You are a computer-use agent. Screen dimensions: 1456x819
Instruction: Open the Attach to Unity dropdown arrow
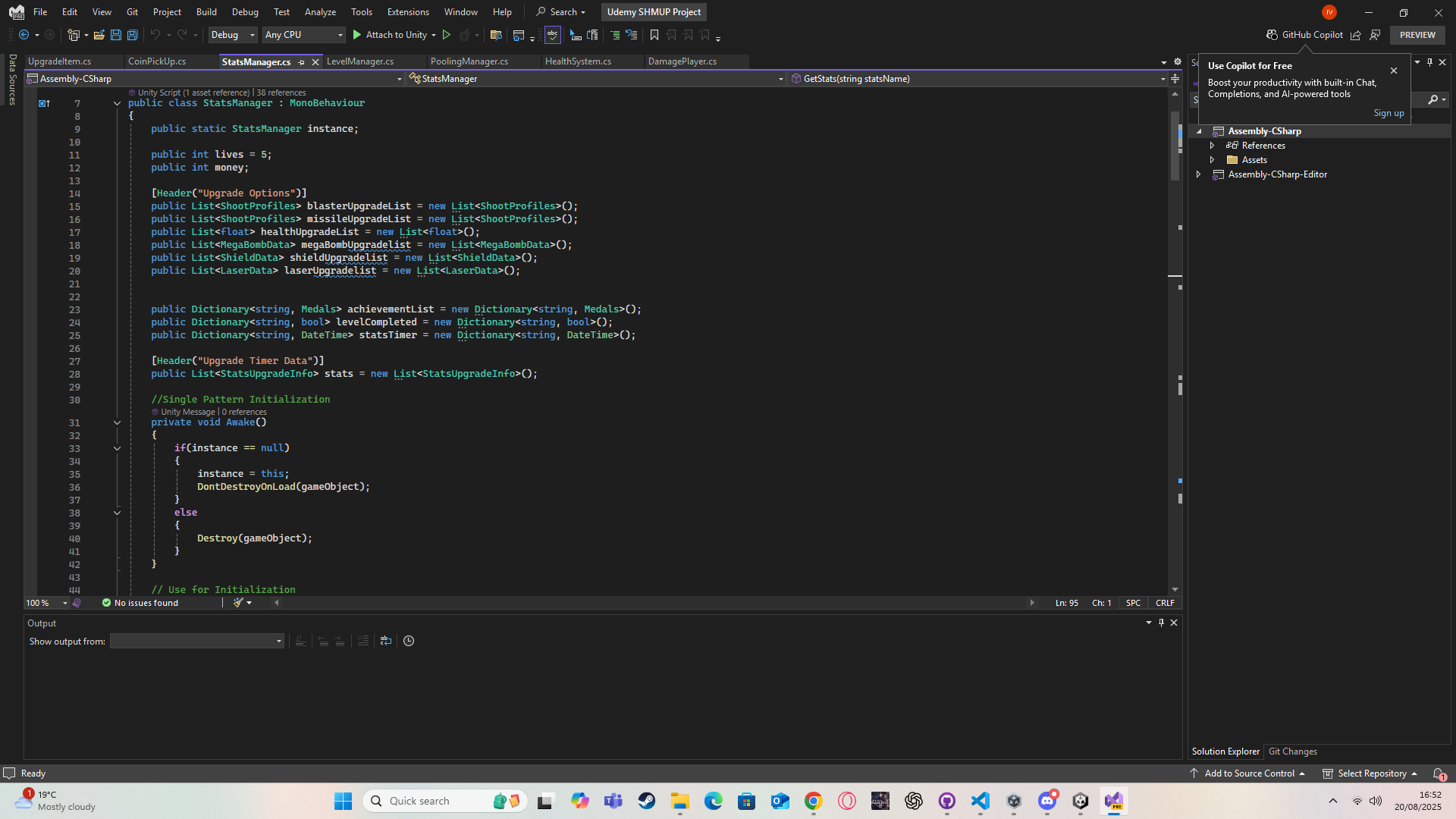434,35
